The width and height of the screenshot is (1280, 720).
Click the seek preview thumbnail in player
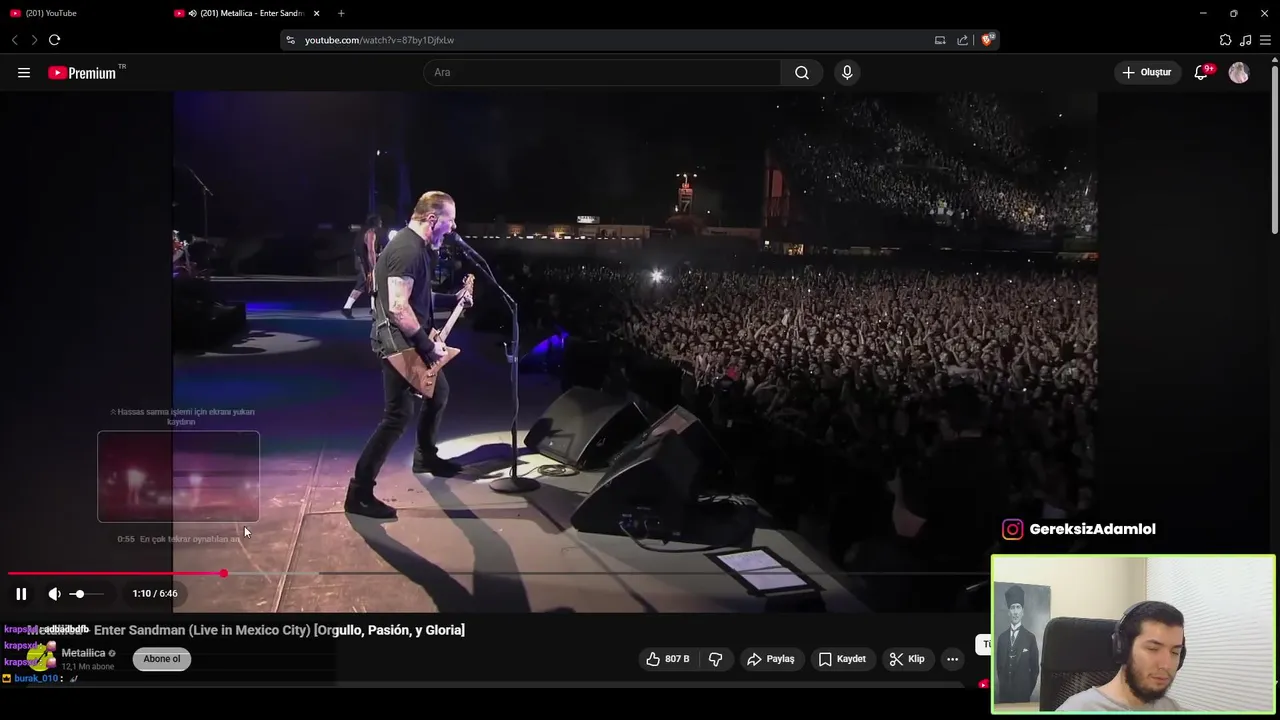(178, 477)
